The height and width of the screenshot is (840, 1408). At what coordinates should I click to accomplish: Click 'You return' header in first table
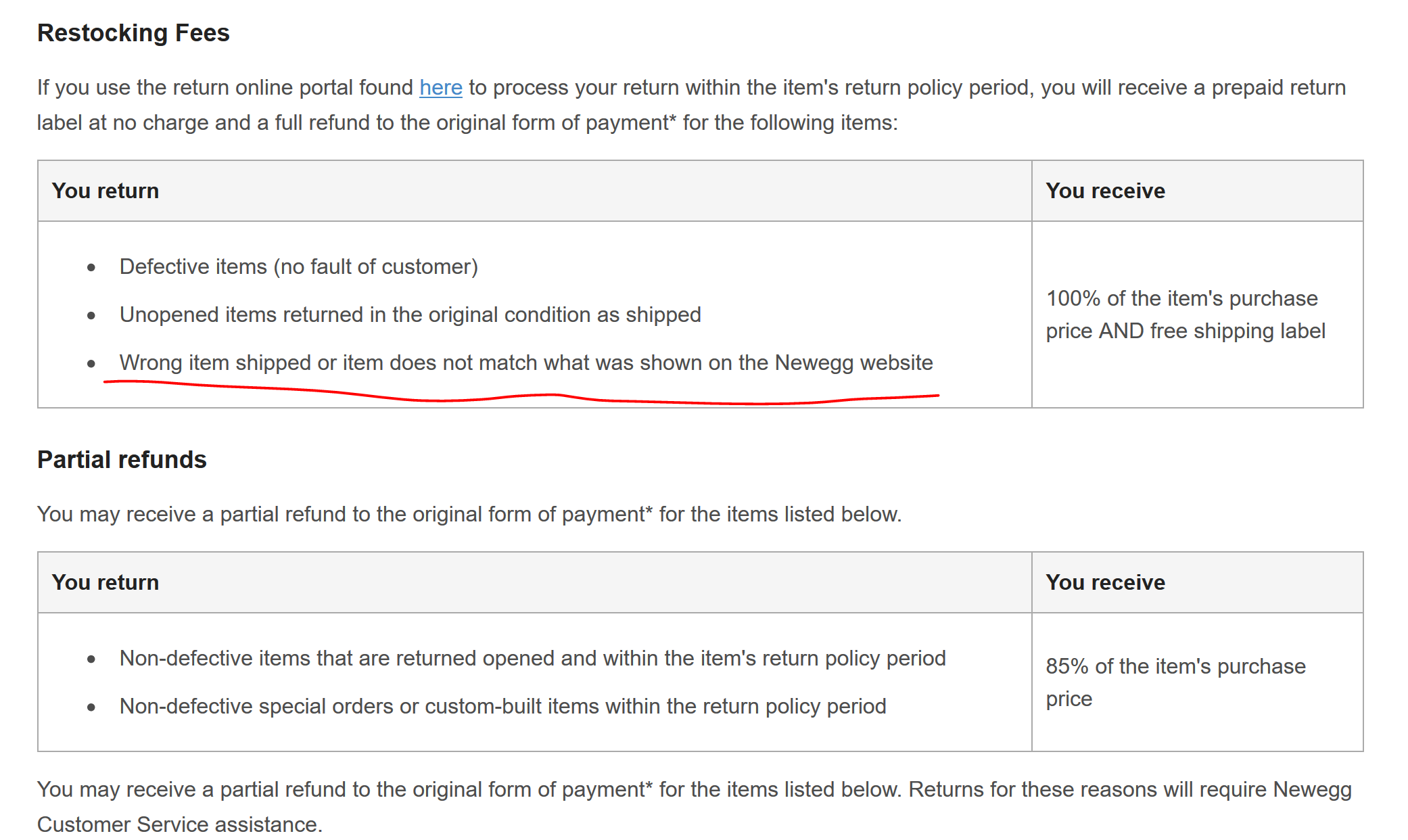click(105, 191)
